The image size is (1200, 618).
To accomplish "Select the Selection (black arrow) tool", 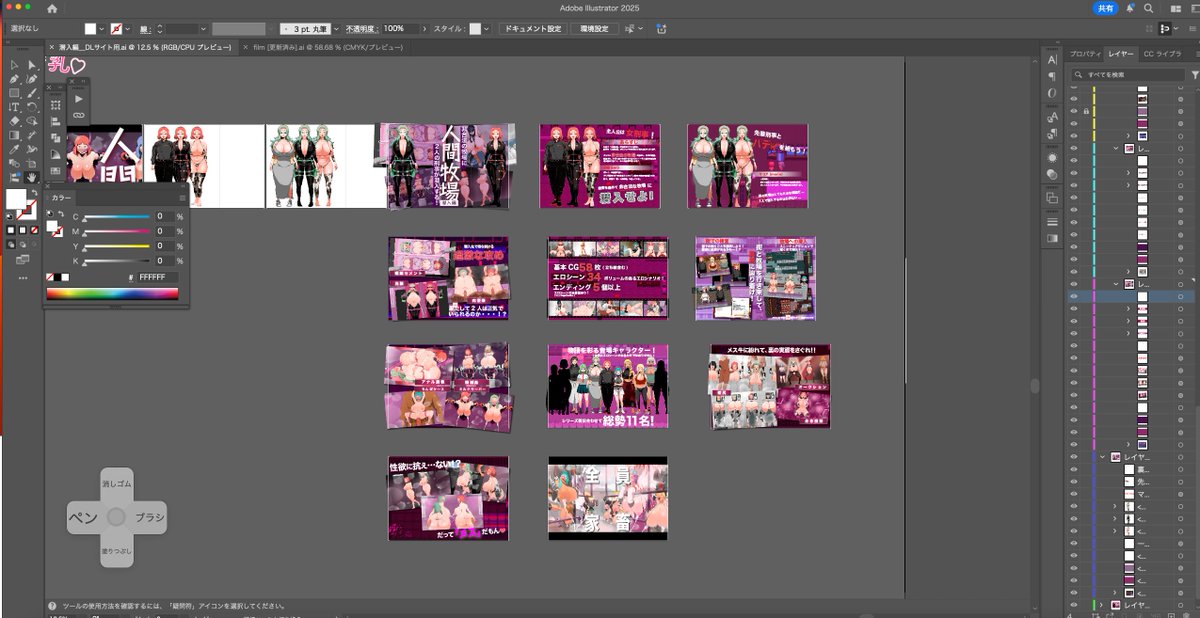I will point(14,65).
